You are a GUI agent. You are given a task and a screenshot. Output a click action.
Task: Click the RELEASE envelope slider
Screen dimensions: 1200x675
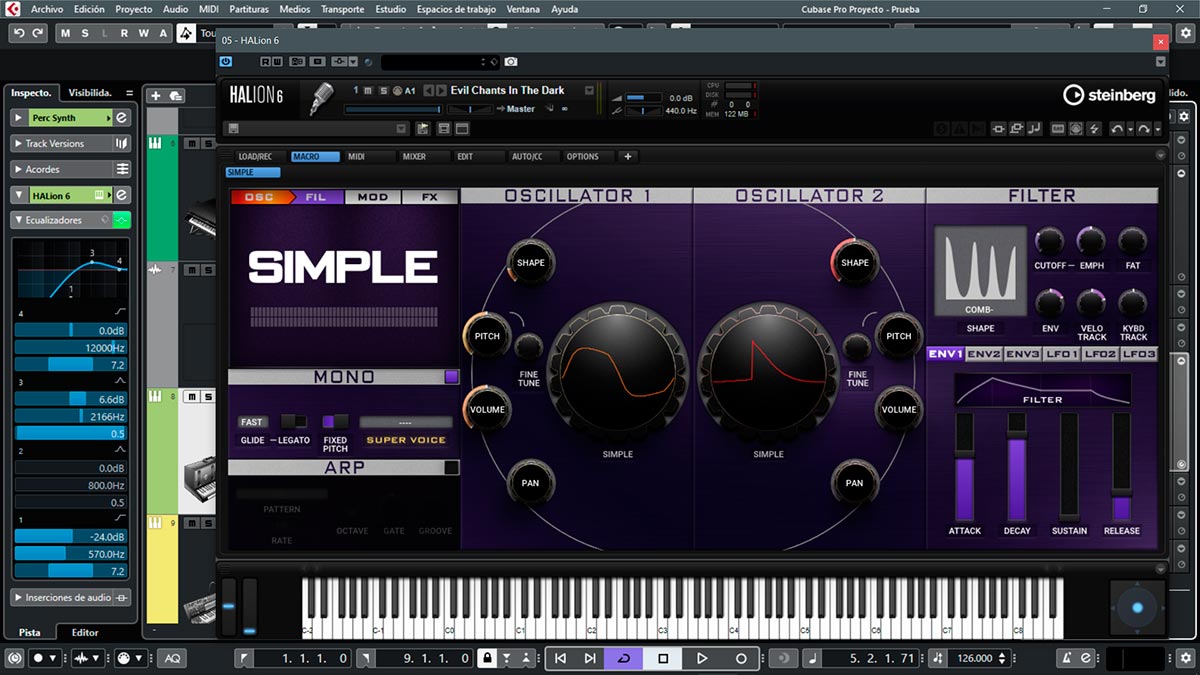pyautogui.click(x=1122, y=467)
